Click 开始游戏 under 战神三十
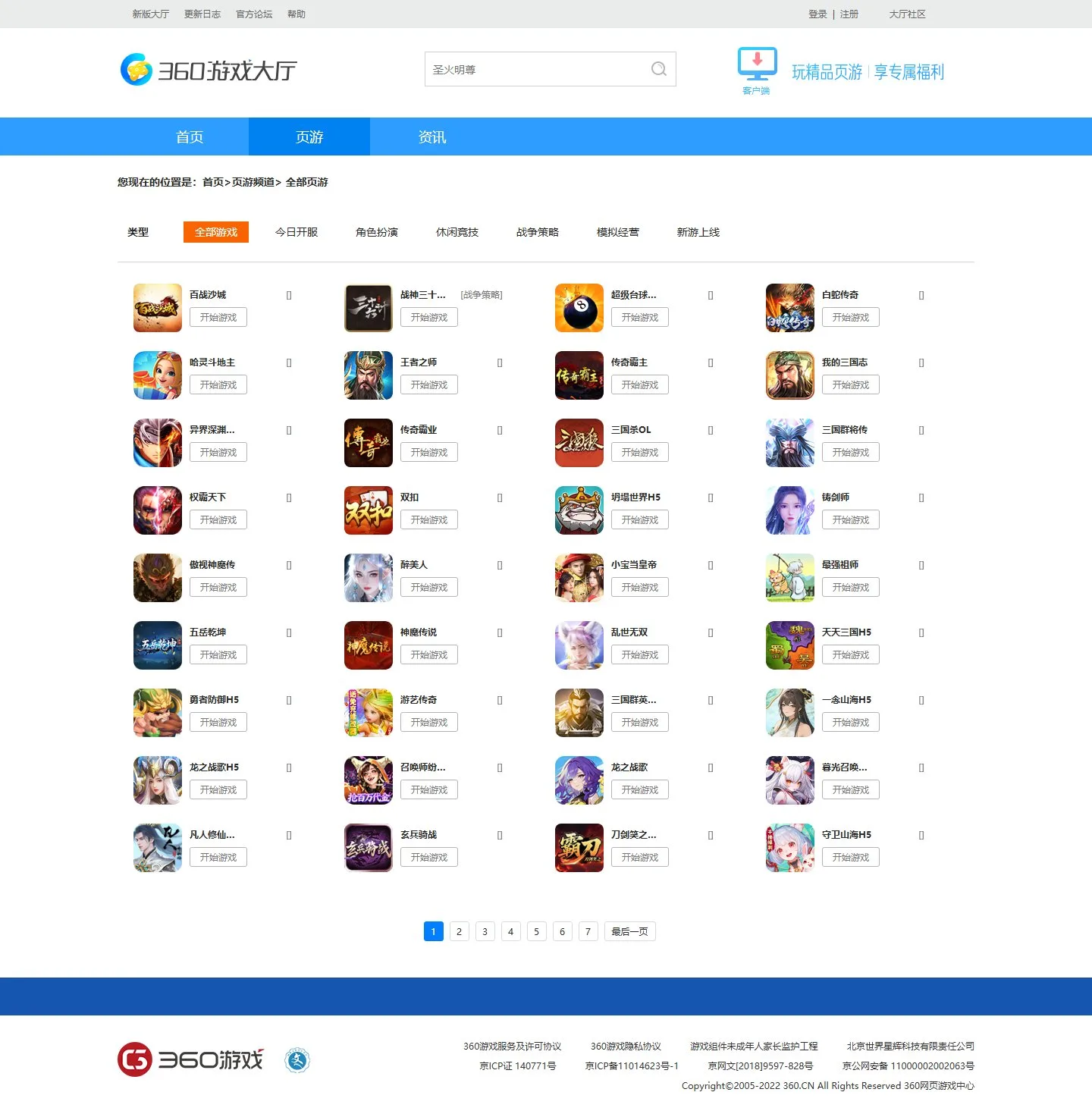The width and height of the screenshot is (1092, 1111). click(429, 317)
